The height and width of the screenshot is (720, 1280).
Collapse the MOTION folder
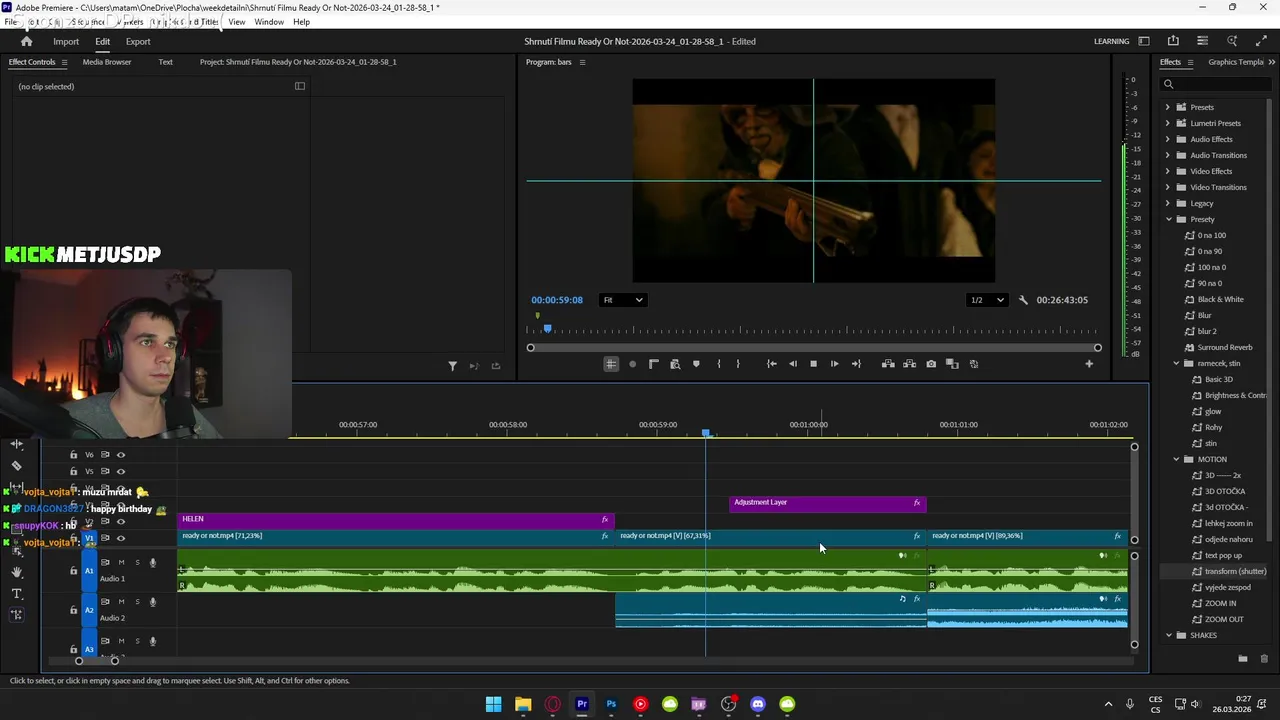(1177, 459)
